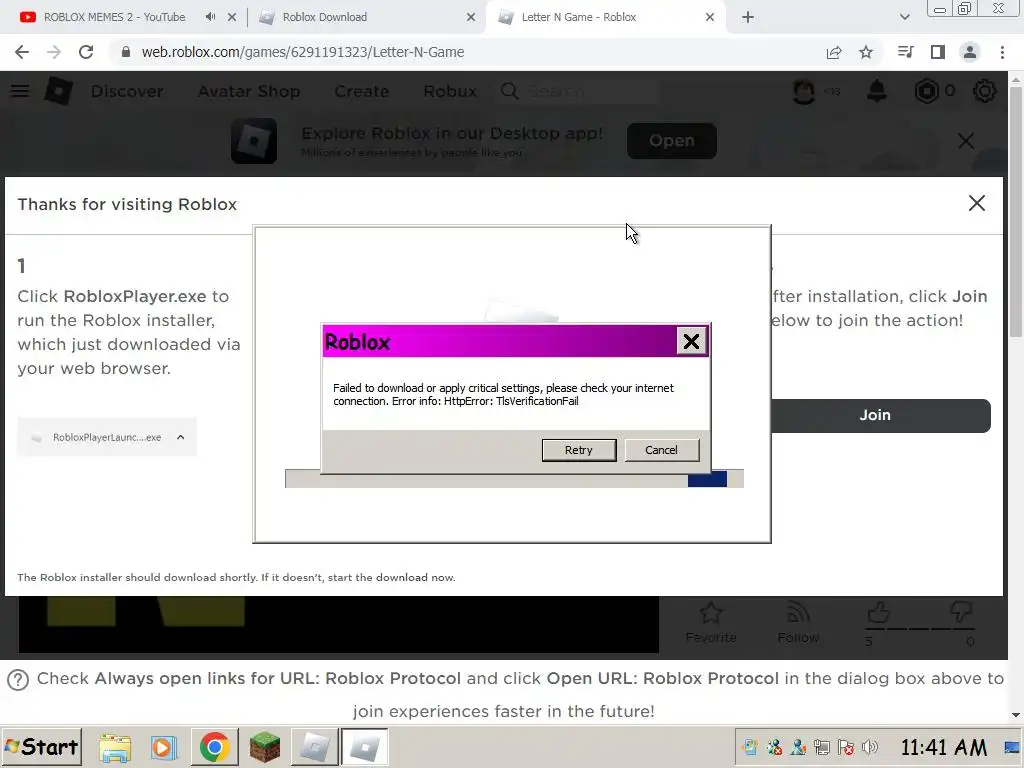Close the Roblox error dialog with the X
The height and width of the screenshot is (768, 1024).
pos(691,341)
